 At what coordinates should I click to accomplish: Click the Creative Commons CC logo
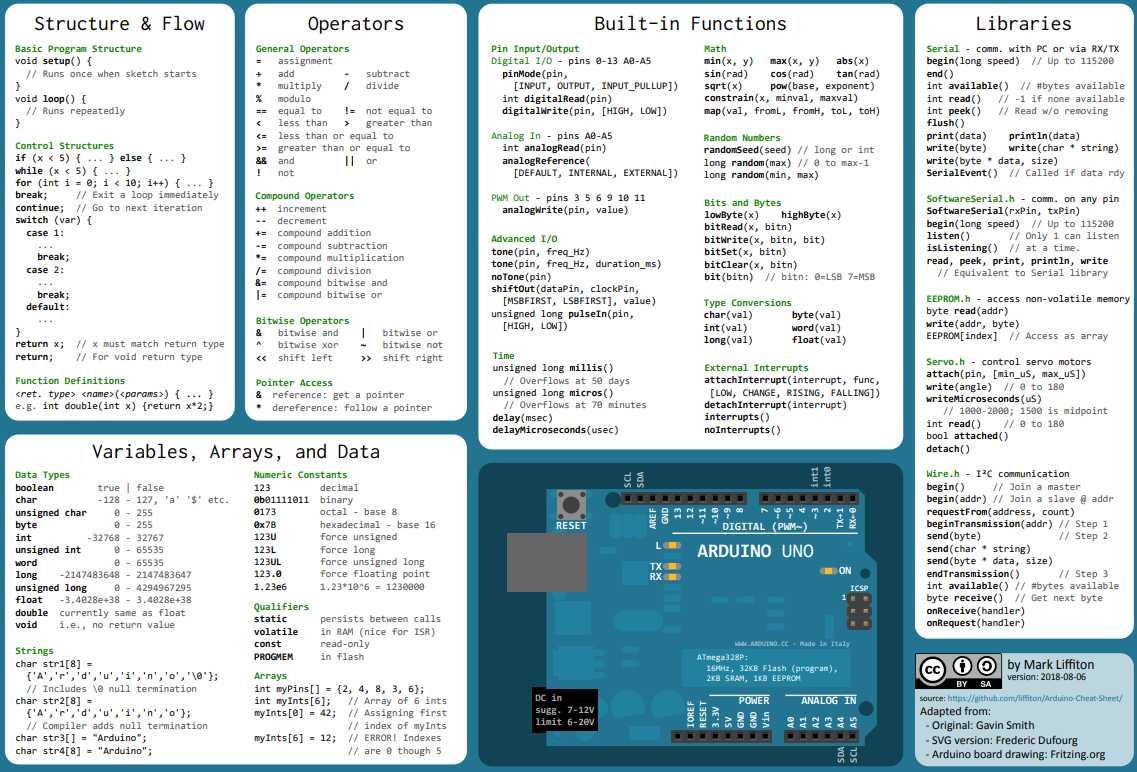tap(933, 670)
